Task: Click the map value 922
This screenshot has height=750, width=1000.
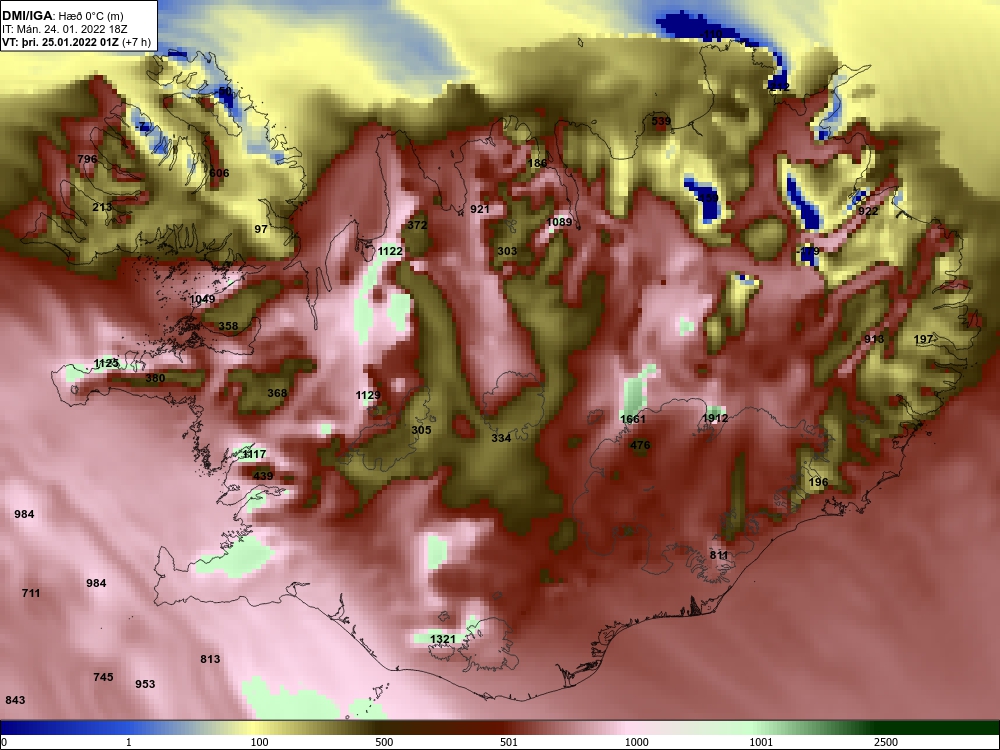Action: click(868, 211)
